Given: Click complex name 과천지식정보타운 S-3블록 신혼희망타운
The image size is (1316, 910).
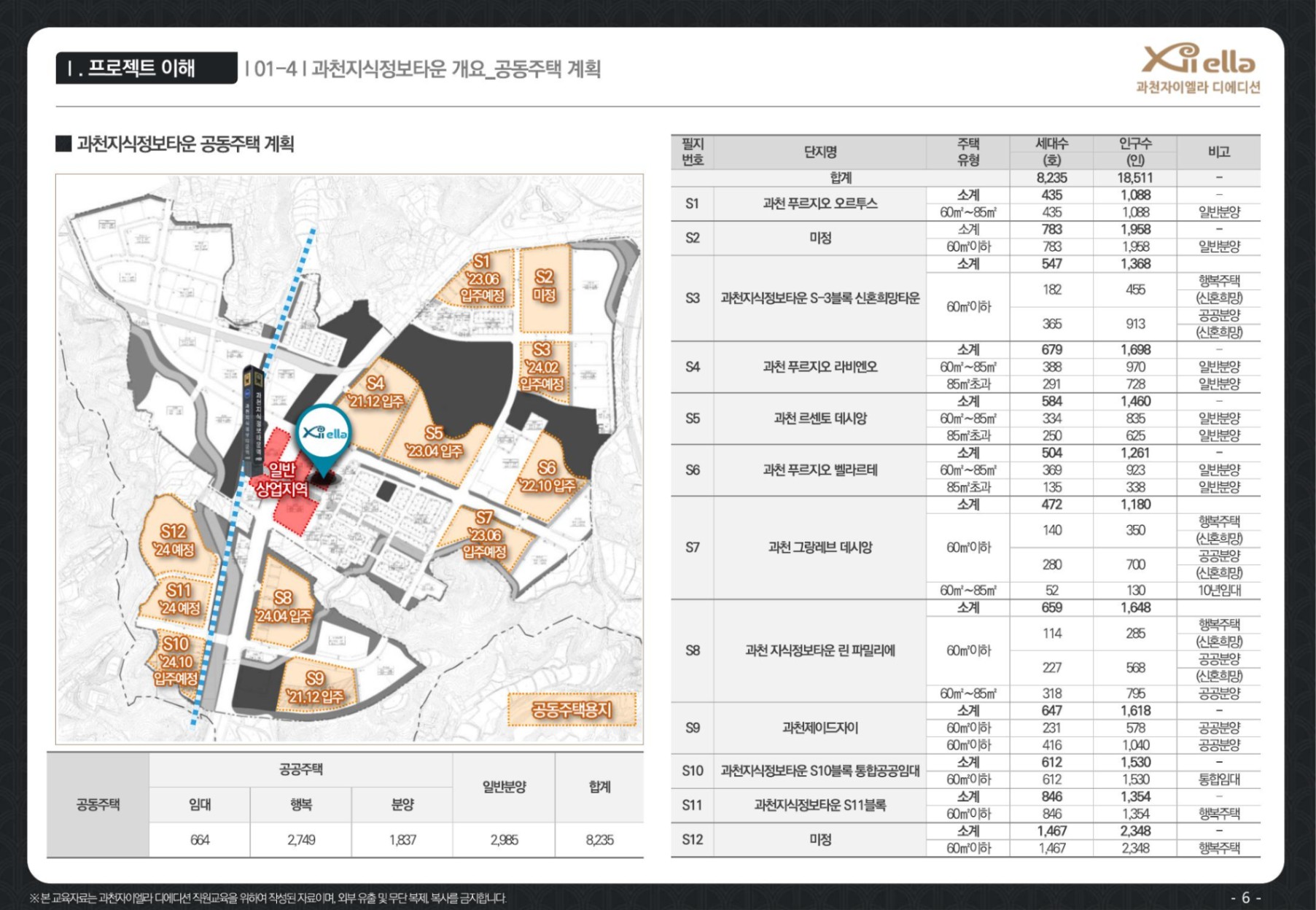Looking at the screenshot, I should [x=820, y=298].
